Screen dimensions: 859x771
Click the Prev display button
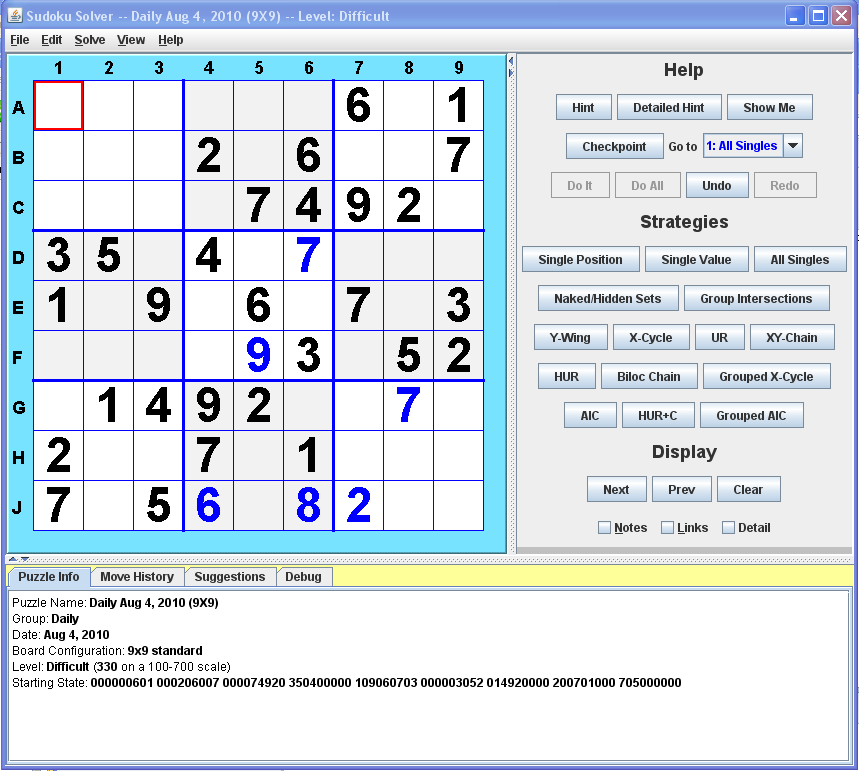coord(682,489)
